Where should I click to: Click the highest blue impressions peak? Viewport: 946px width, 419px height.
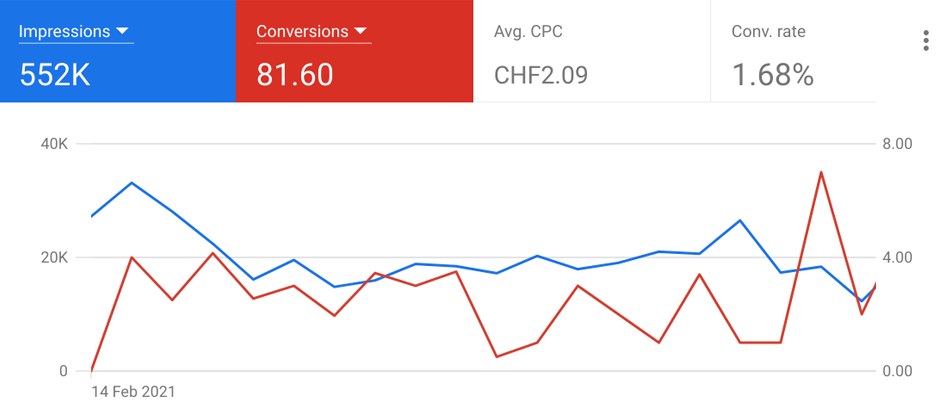(132, 182)
